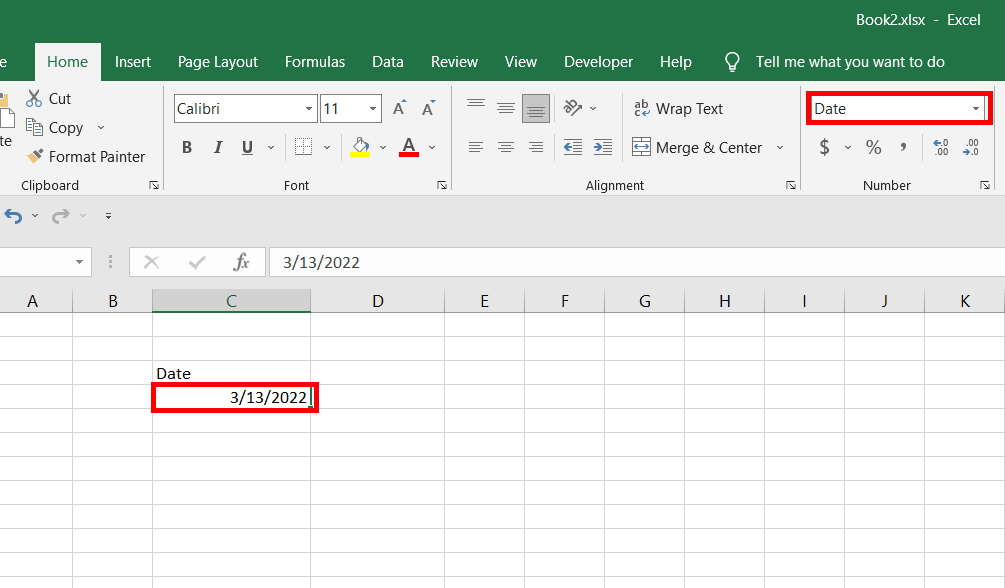This screenshot has height=588, width=1005.
Task: Click the Wrap Text button
Action: (678, 108)
